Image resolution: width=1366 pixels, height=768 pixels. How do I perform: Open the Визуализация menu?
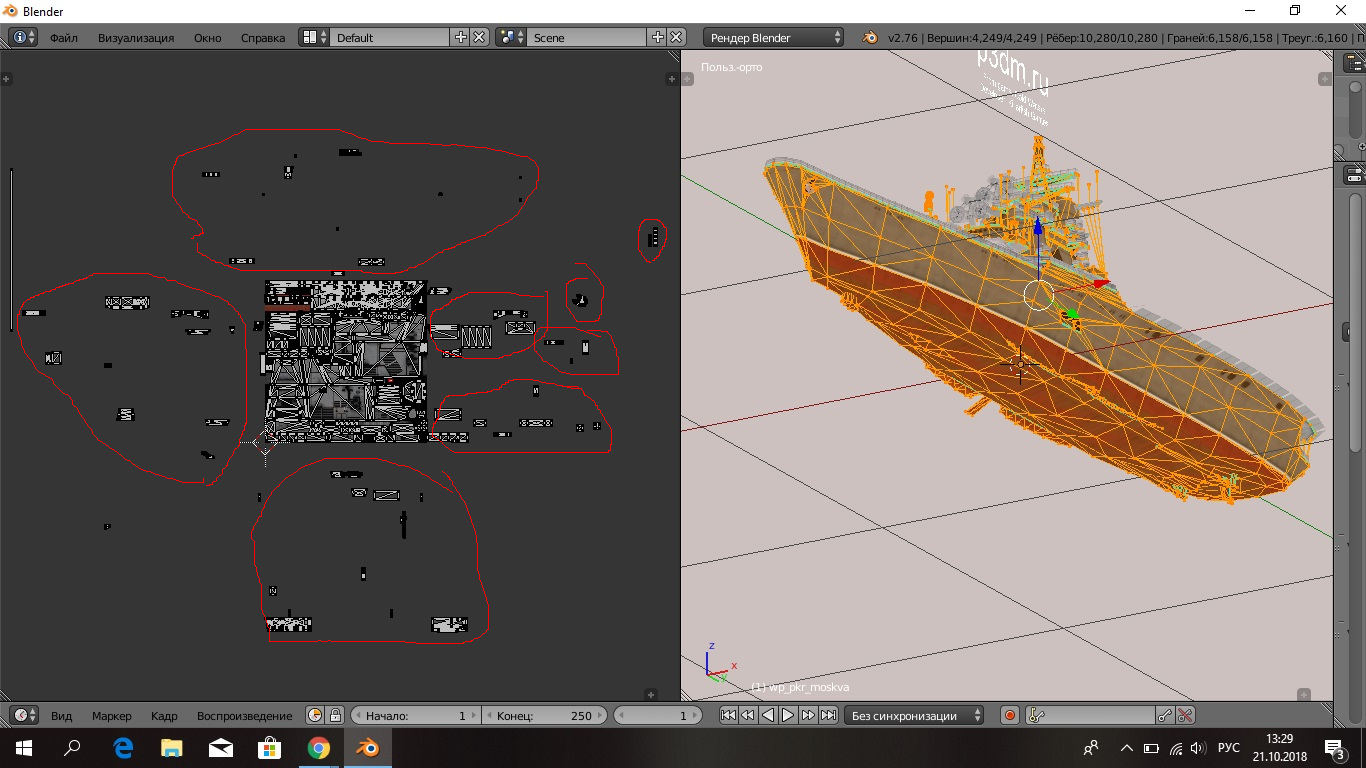136,38
